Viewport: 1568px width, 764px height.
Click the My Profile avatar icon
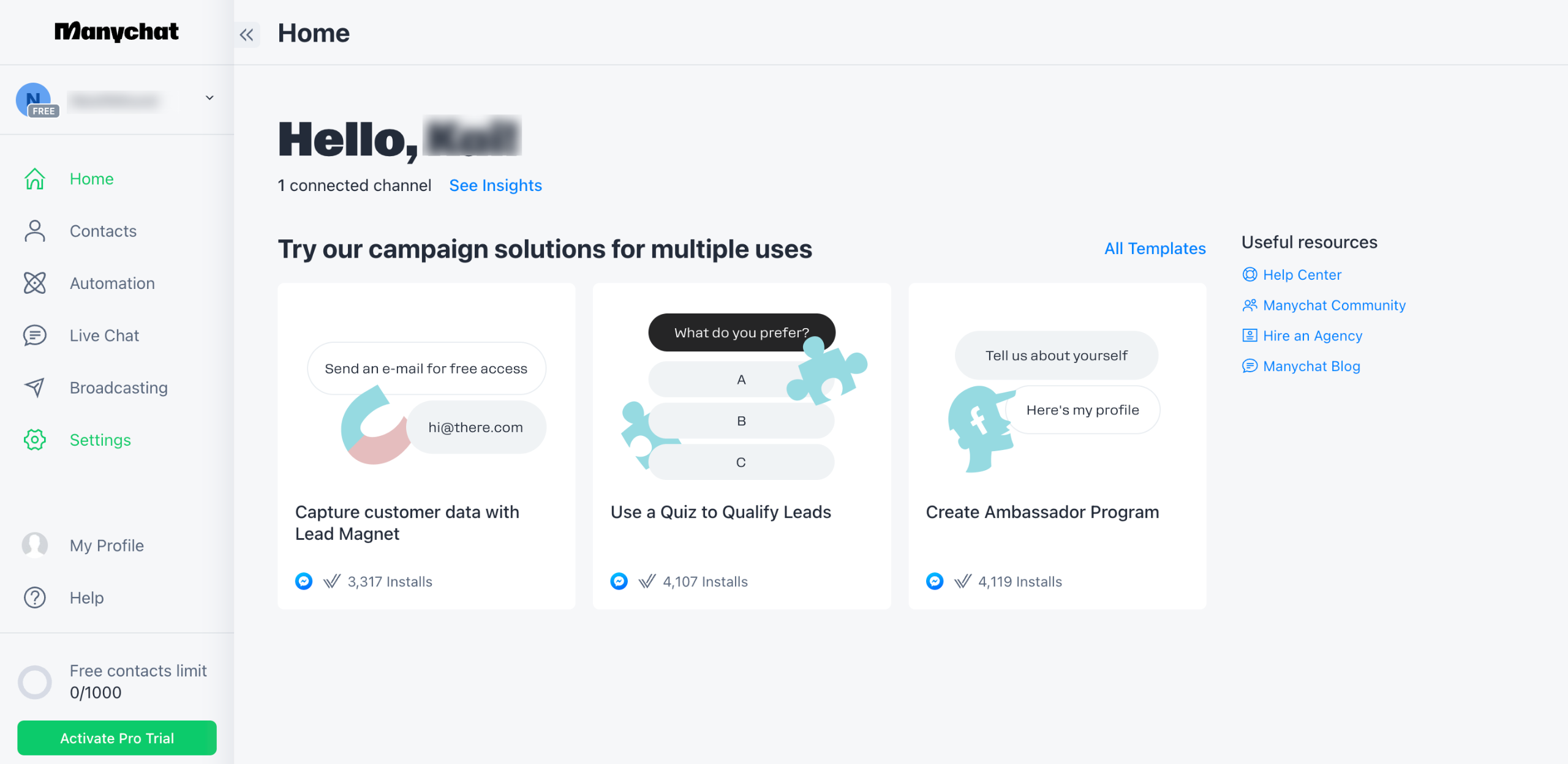[35, 545]
